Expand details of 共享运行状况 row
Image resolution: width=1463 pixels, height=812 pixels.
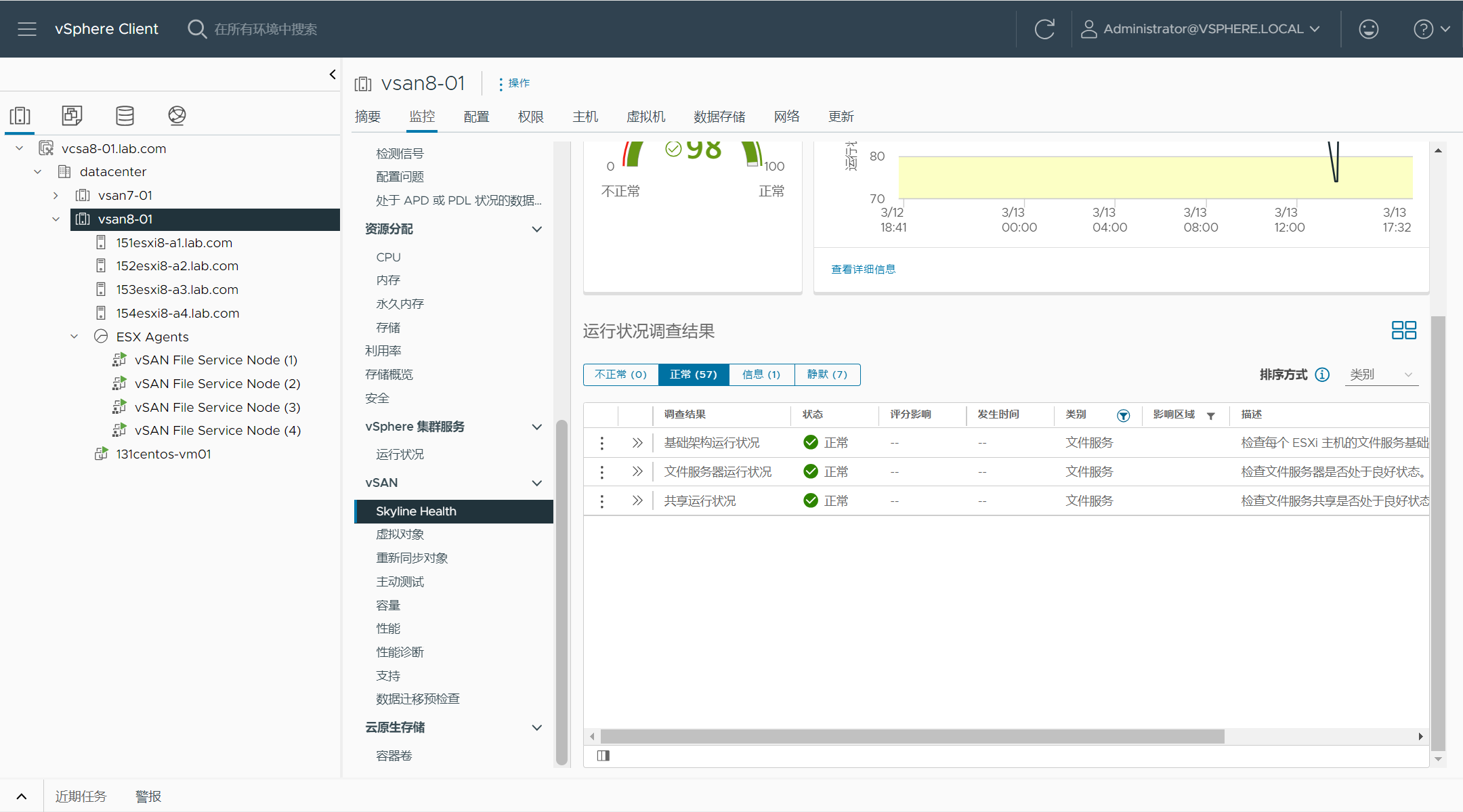coord(637,501)
